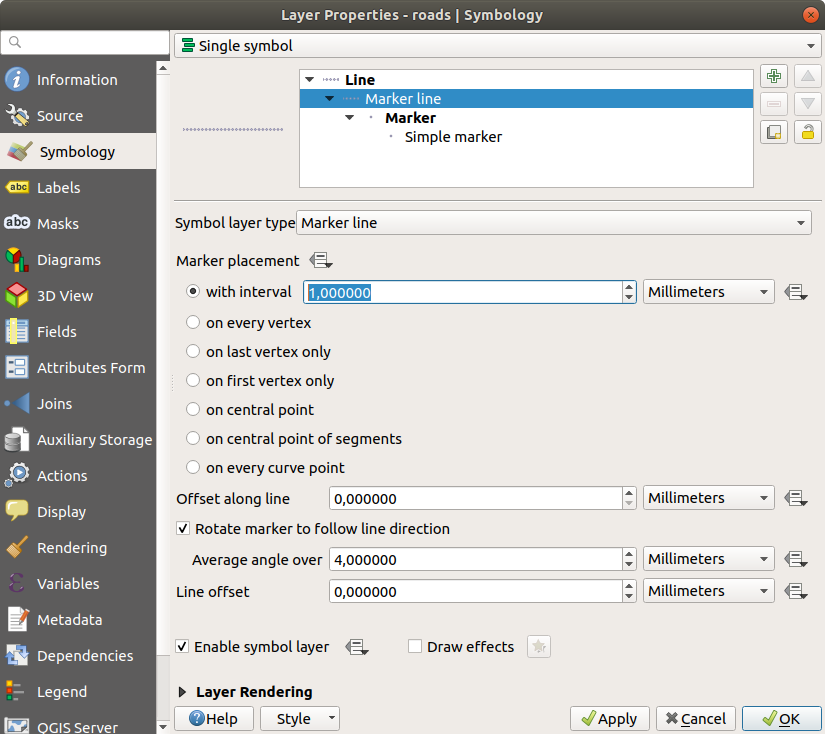Open the Symbol layer type dropdown
The image size is (825, 734).
[x=554, y=223]
